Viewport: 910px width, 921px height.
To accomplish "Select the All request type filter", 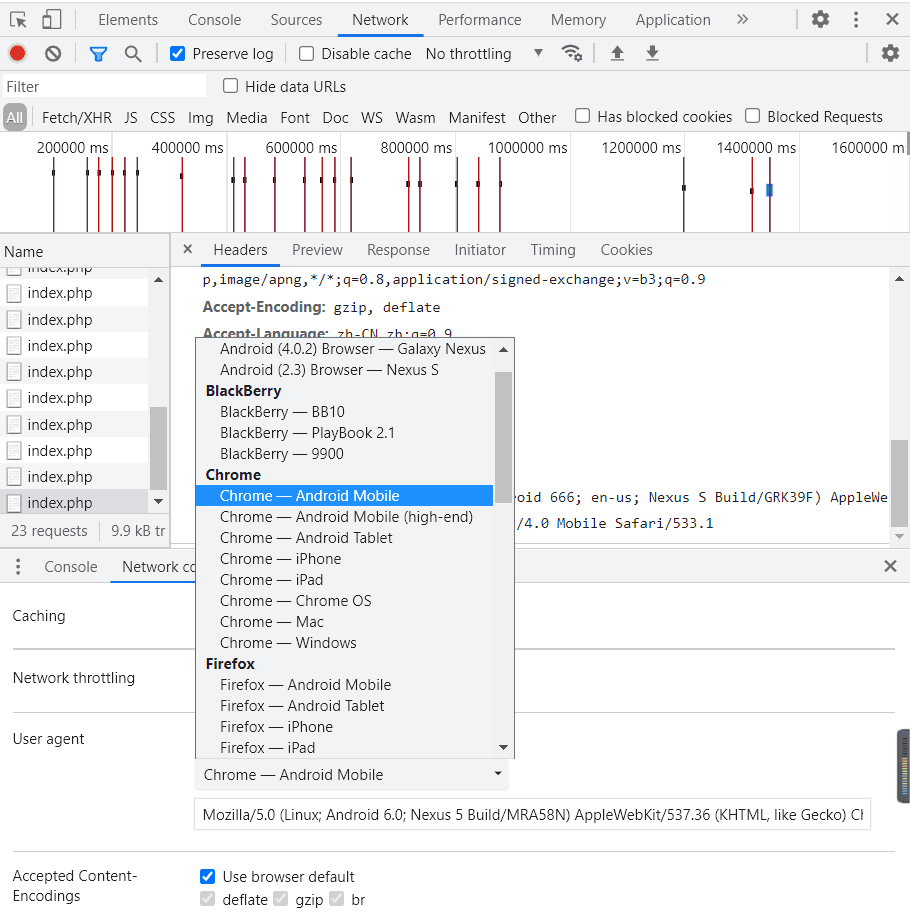I will pyautogui.click(x=15, y=117).
